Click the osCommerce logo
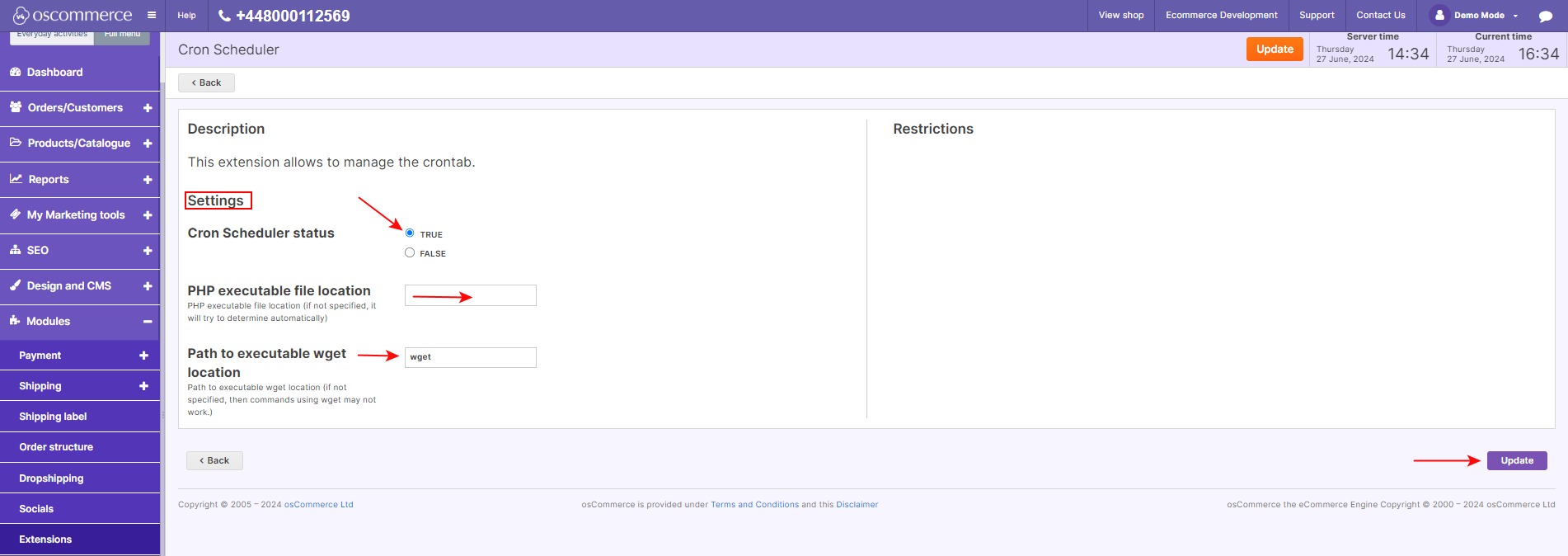The width and height of the screenshot is (1568, 556). 72,15
